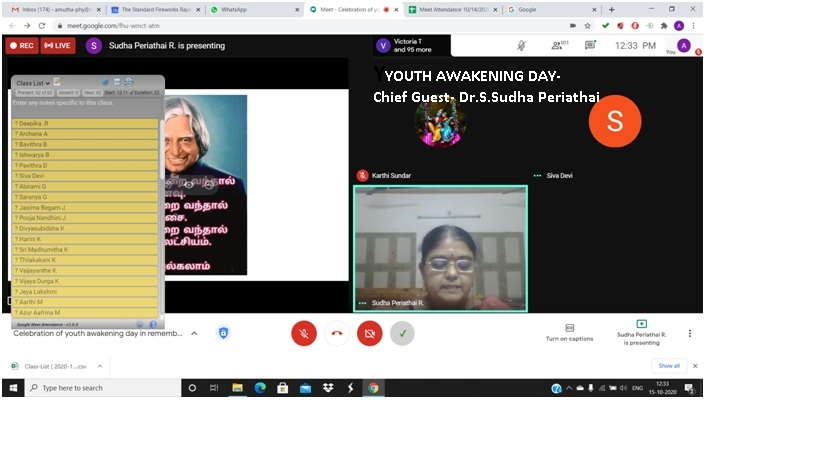
Task: Select 'Vijaya Durga K' in class list
Action: tap(85, 281)
